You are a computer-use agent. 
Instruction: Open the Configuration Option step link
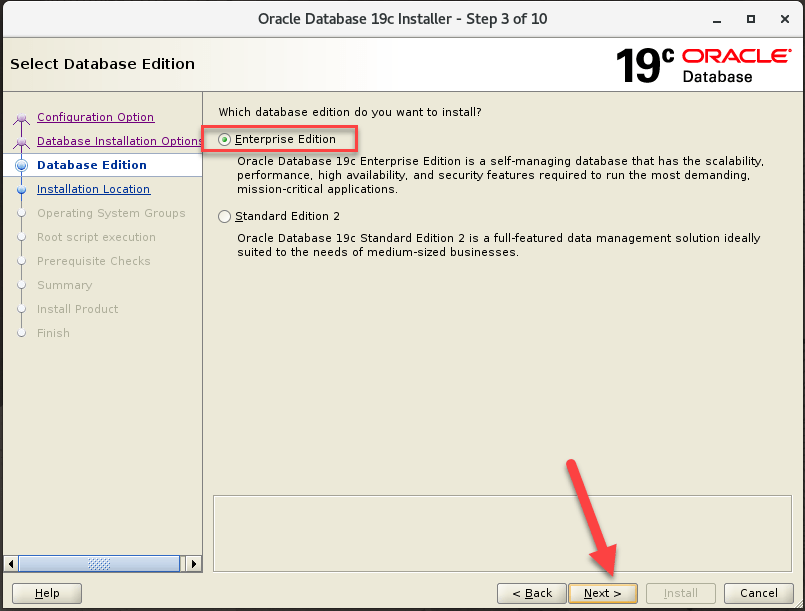95,117
